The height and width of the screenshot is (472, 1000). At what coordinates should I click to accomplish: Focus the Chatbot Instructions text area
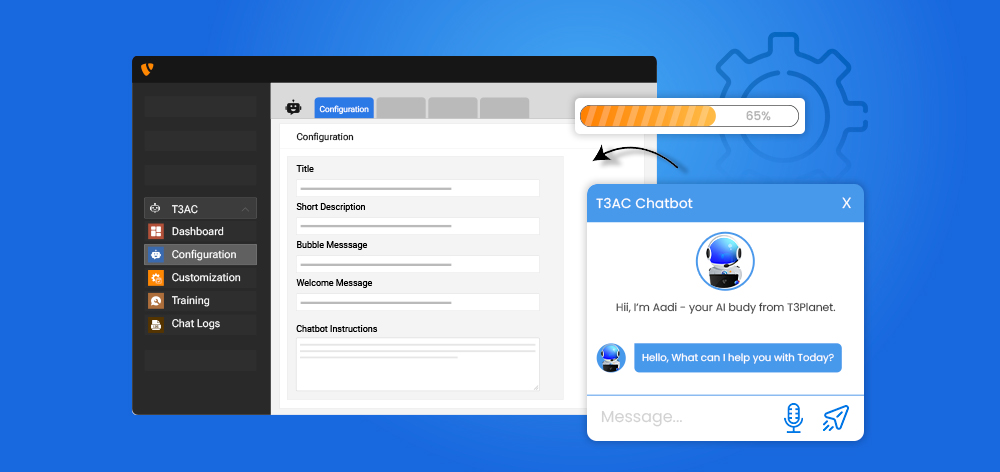pyautogui.click(x=418, y=364)
